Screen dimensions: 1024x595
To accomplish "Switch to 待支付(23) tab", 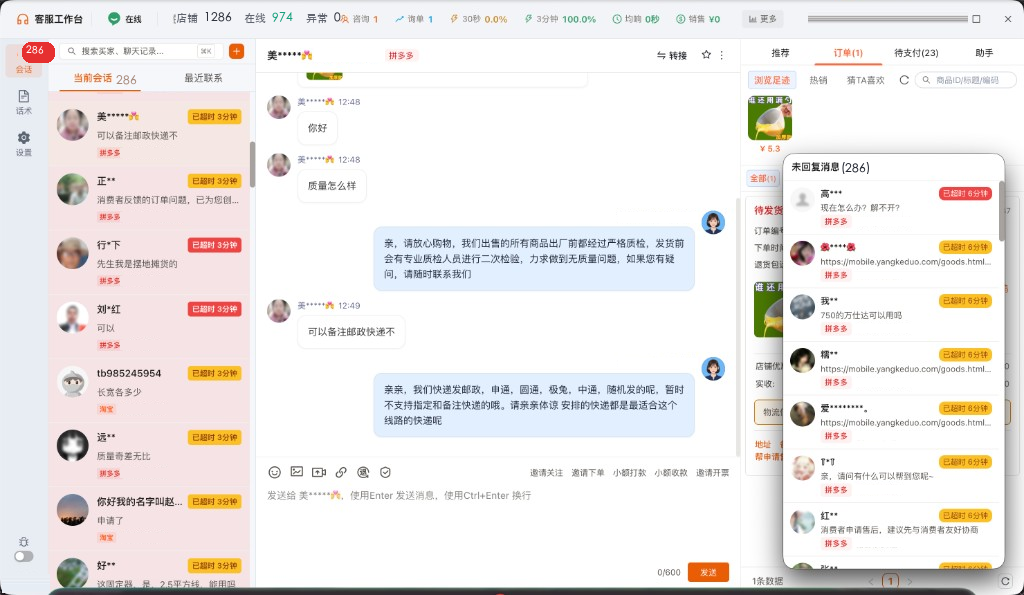I will click(x=916, y=53).
